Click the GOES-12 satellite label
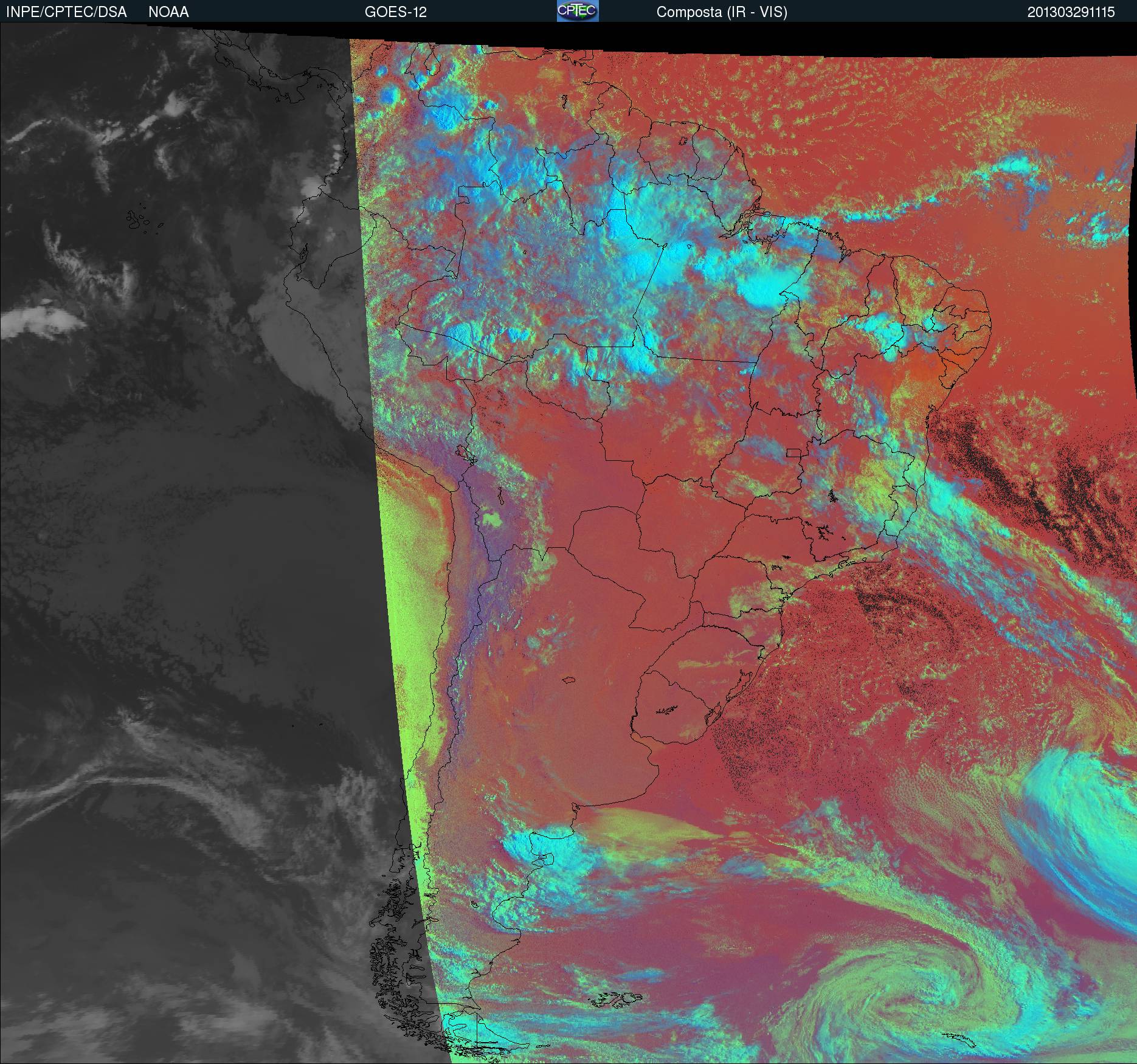Viewport: 1137px width, 1064px height. 395,12
